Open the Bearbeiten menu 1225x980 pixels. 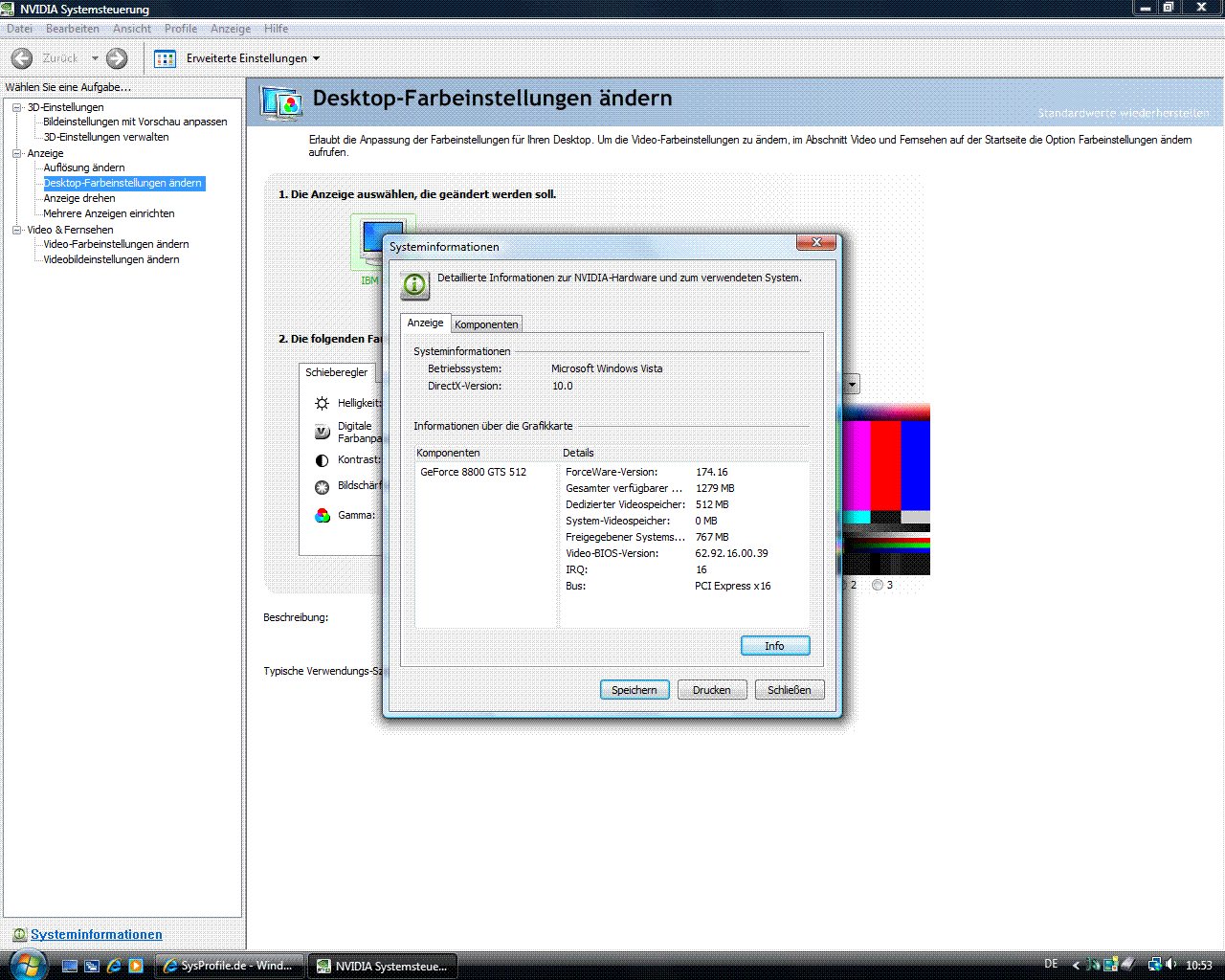72,29
